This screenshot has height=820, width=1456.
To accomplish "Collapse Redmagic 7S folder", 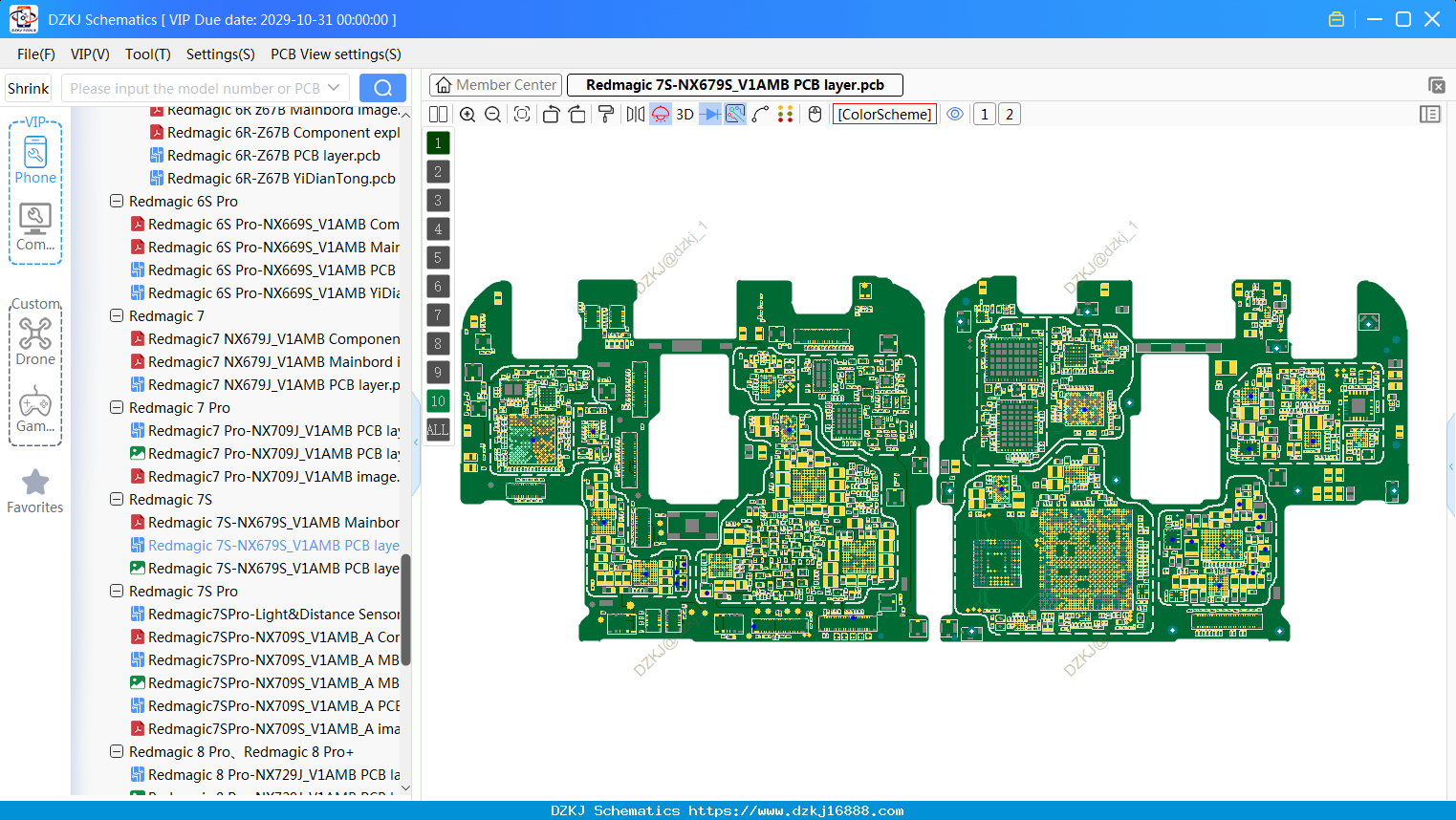I will coord(117,500).
